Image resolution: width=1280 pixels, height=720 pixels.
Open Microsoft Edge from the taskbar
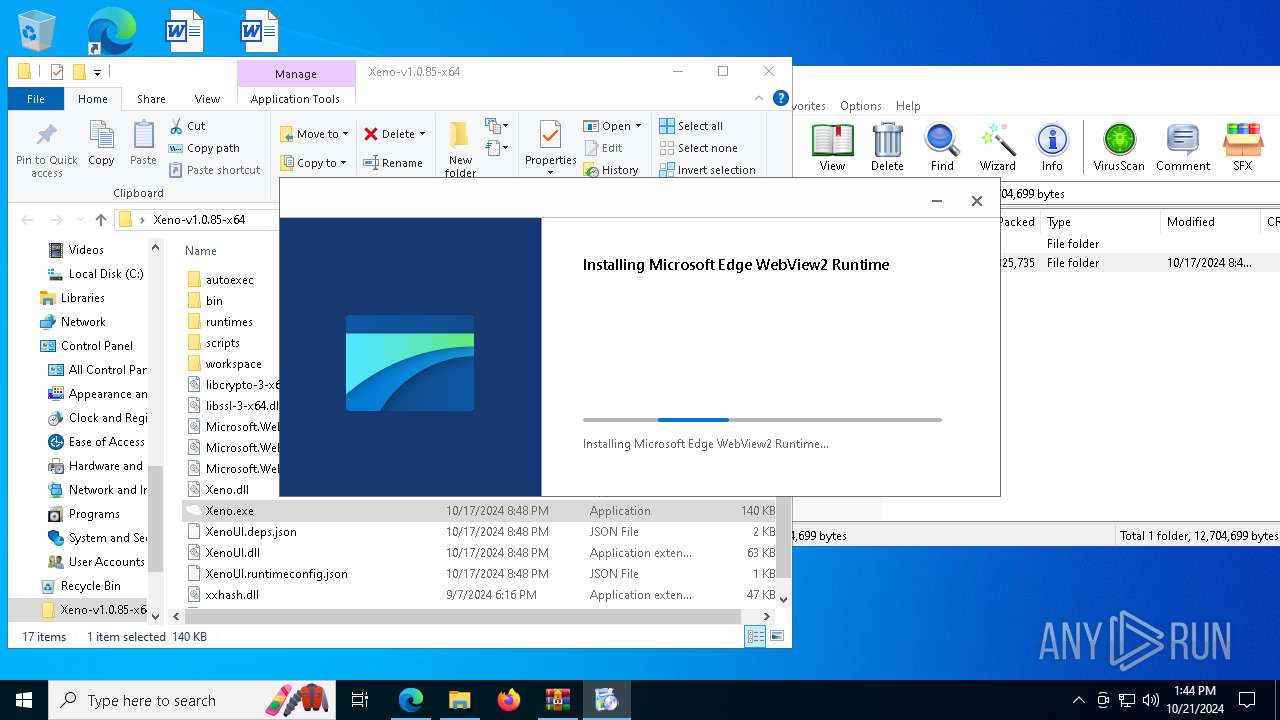411,700
